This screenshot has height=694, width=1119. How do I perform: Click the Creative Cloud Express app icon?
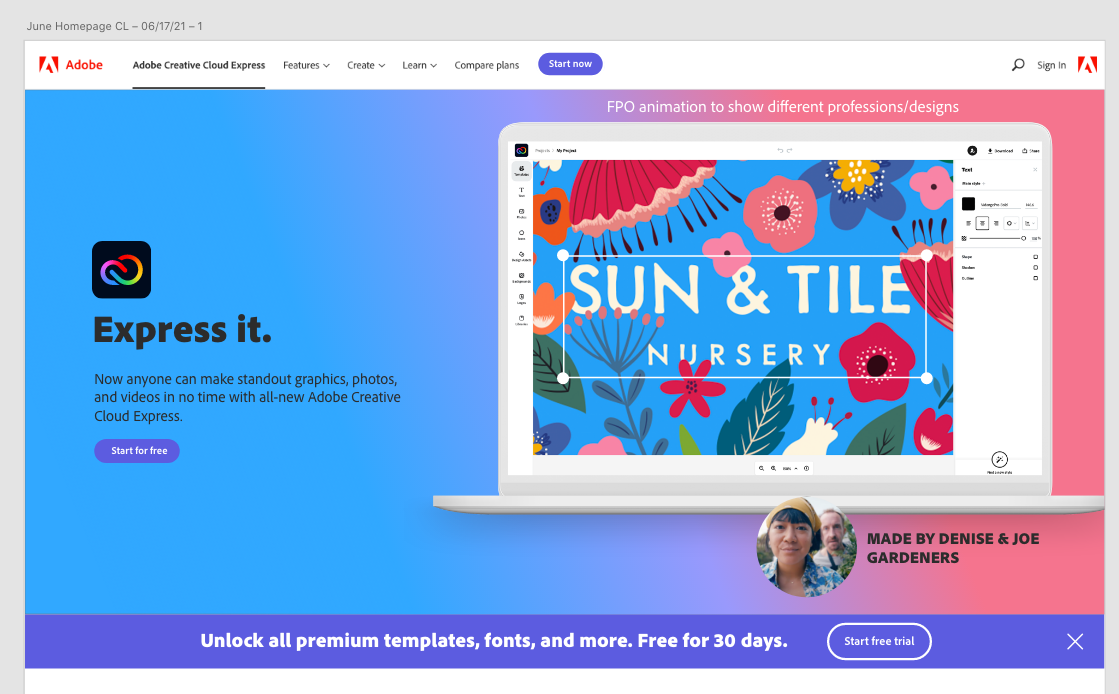click(x=121, y=269)
